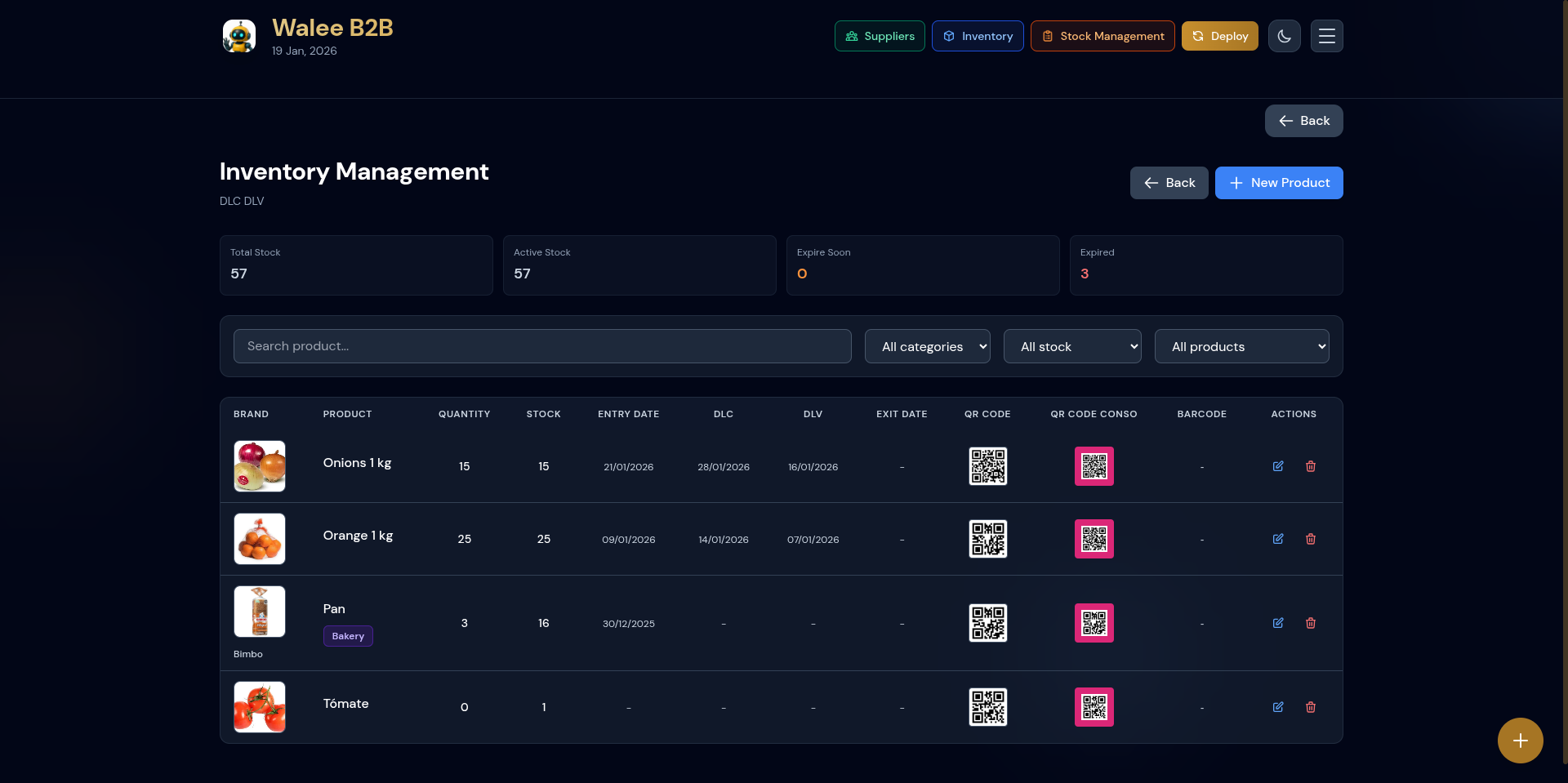Click the search product input field

click(541, 346)
